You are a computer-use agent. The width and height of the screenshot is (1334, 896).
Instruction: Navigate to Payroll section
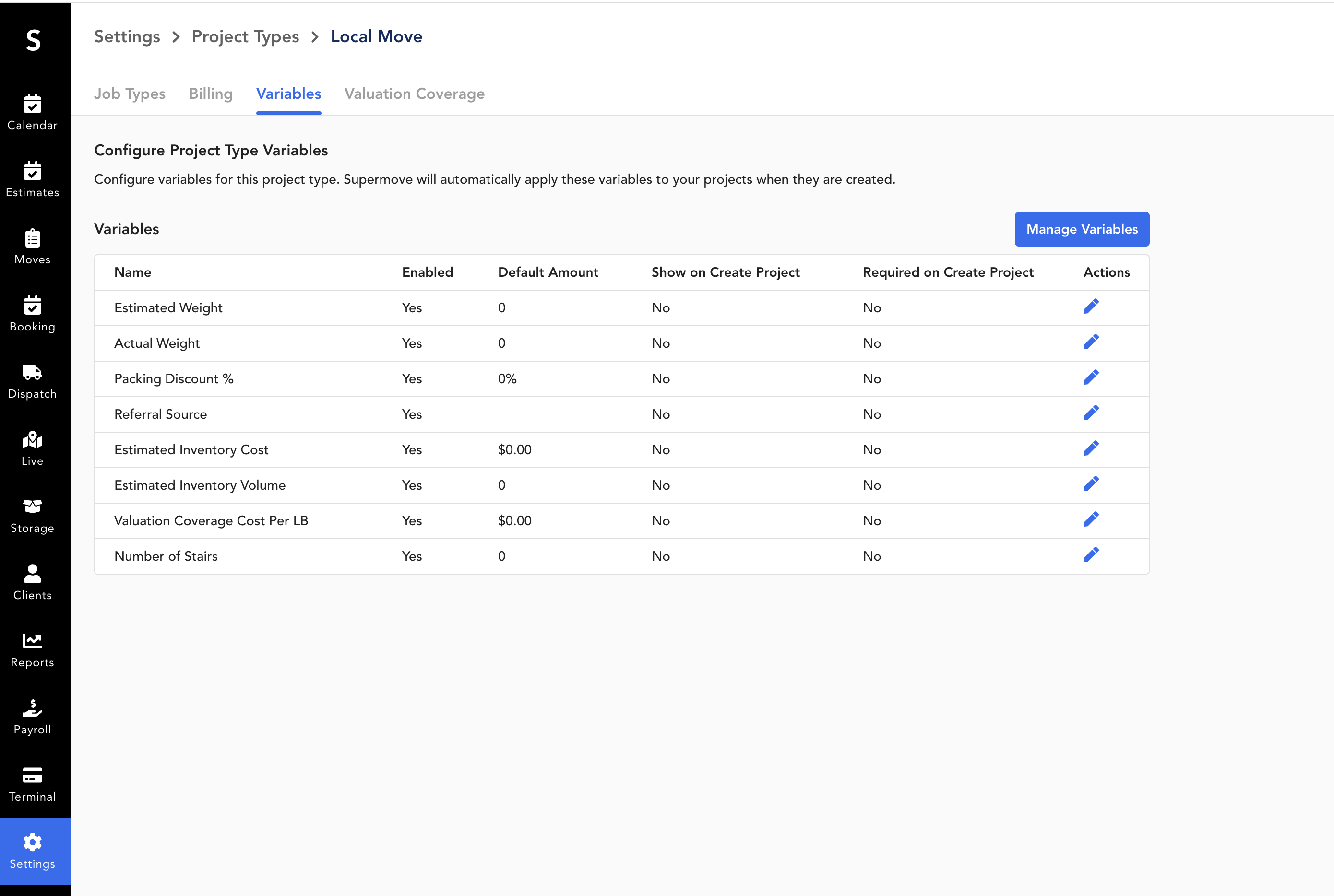pos(32,715)
